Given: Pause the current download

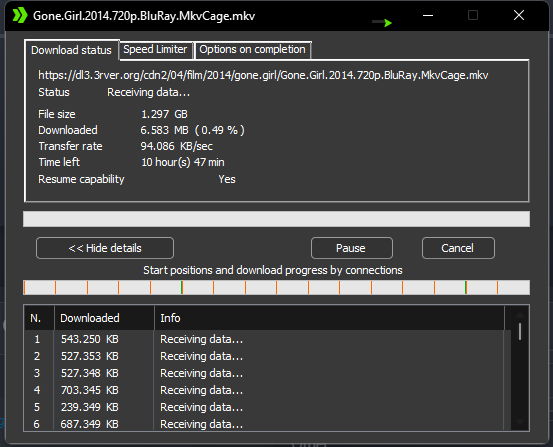Looking at the screenshot, I should (352, 248).
